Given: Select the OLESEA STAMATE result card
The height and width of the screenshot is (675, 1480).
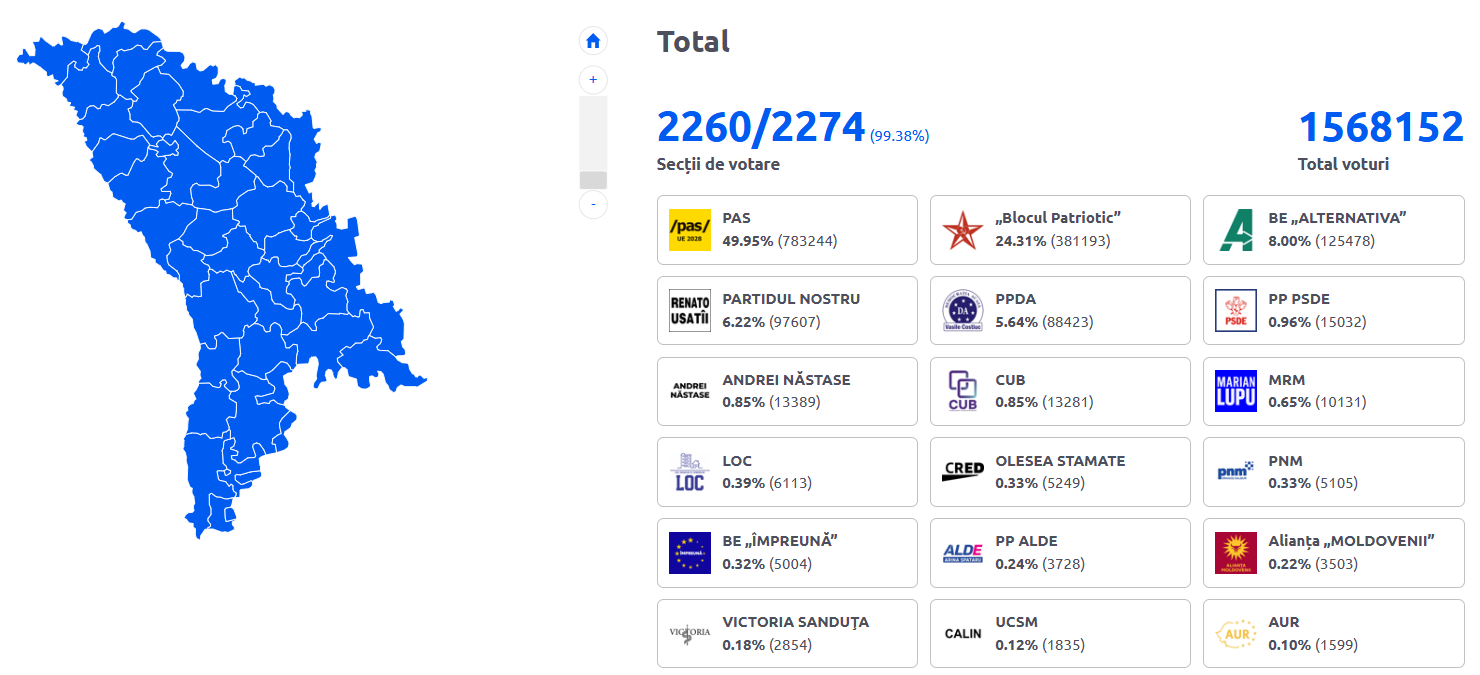Looking at the screenshot, I should 1060,472.
